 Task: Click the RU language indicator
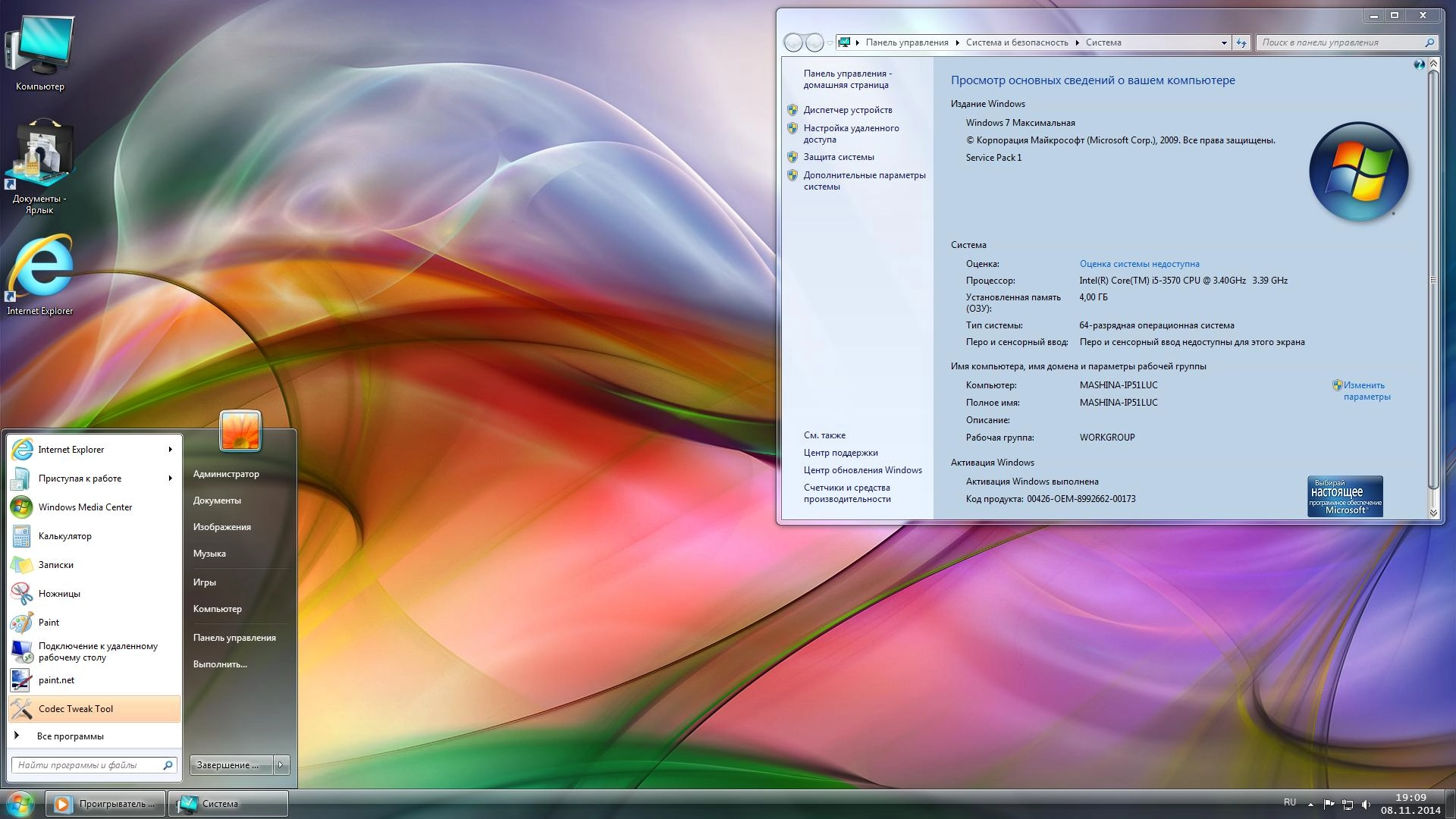pyautogui.click(x=1290, y=802)
